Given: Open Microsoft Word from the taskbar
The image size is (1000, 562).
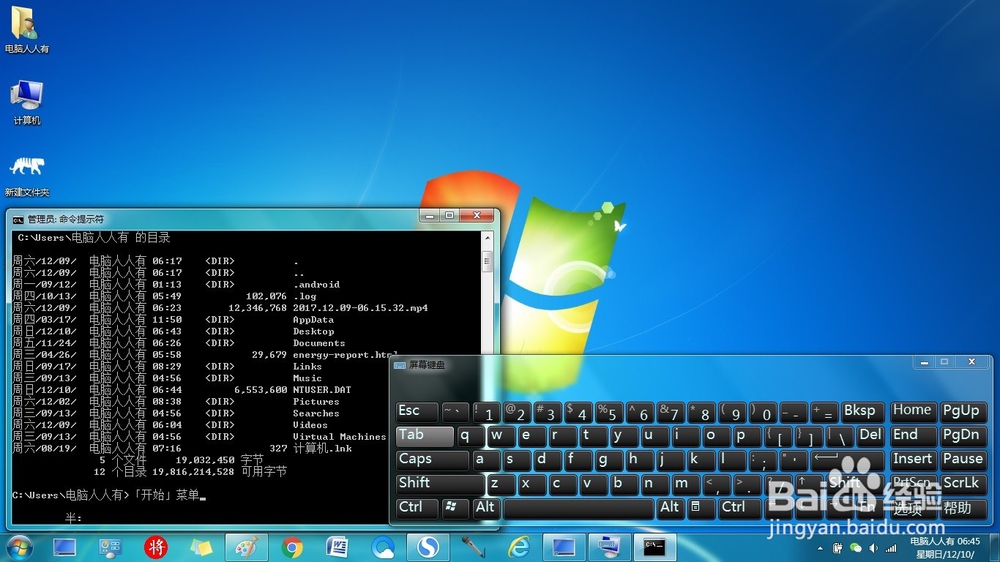Looking at the screenshot, I should point(337,547).
